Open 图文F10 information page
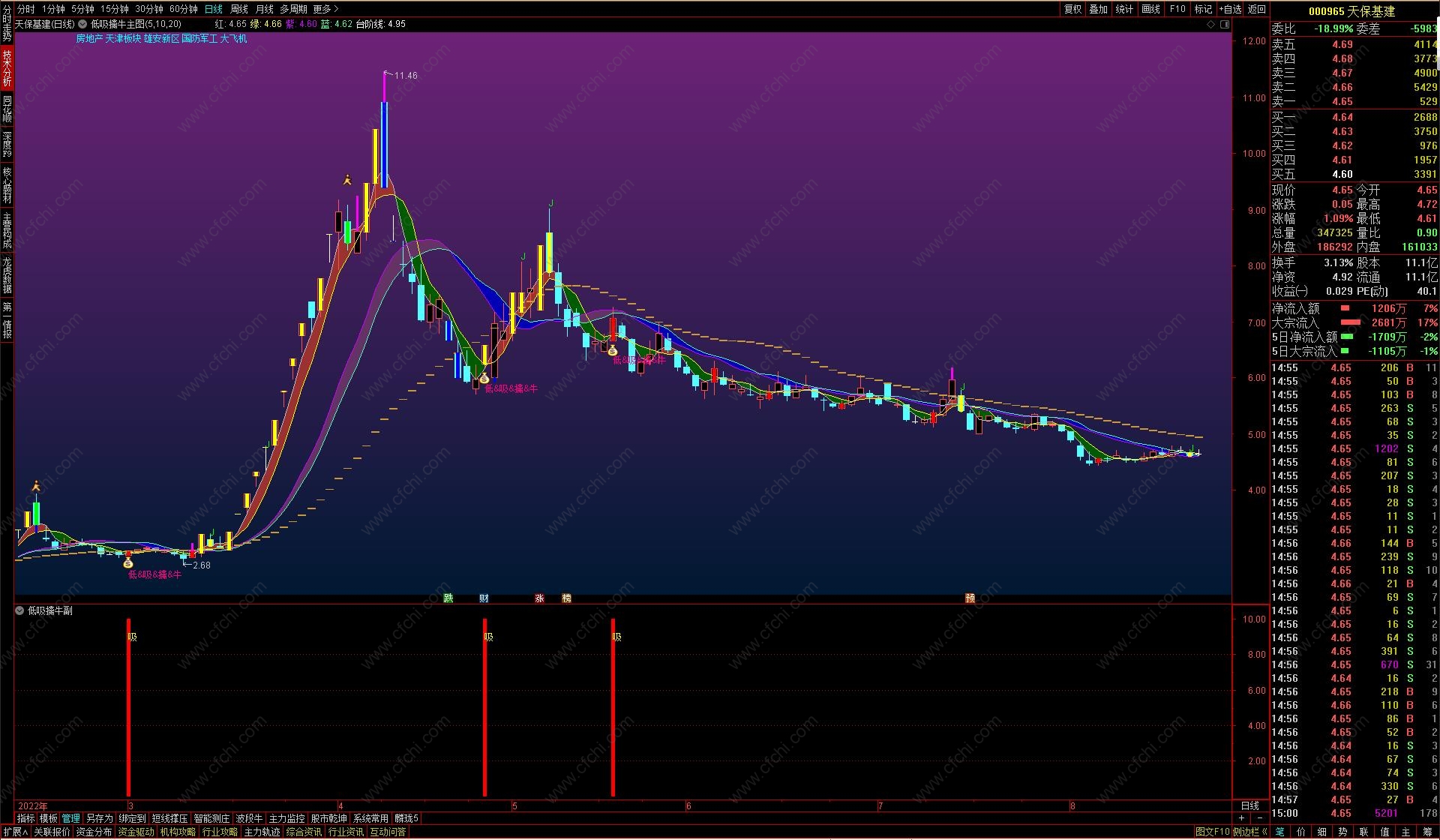1440x840 pixels. (x=1212, y=831)
